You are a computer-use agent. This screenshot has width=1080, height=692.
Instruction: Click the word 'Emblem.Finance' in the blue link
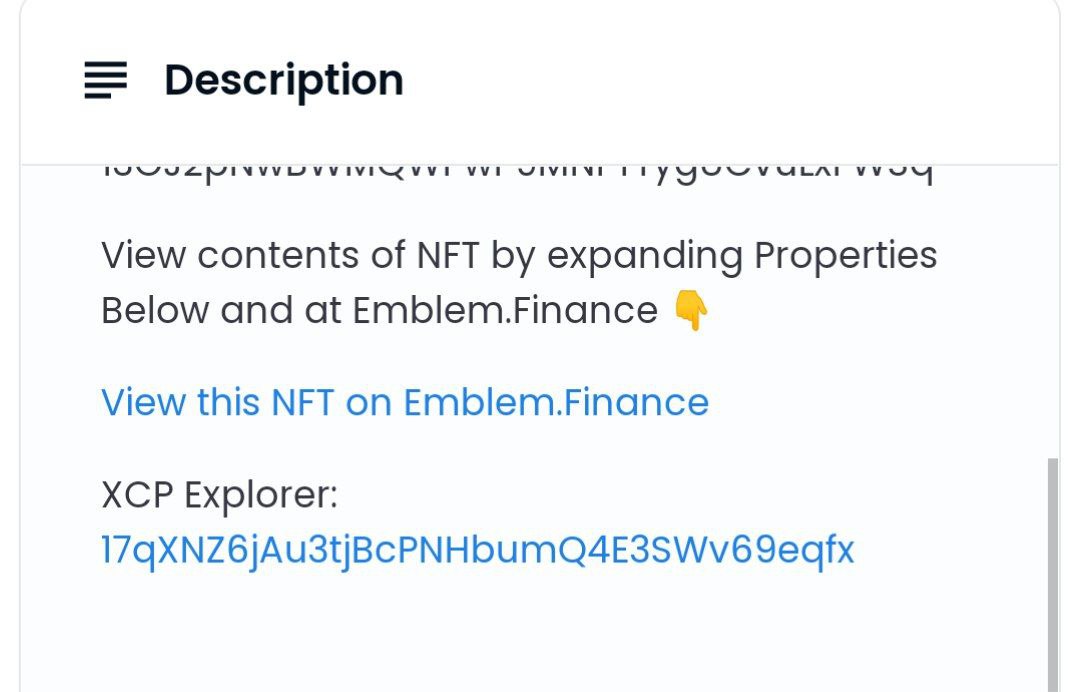coord(556,402)
